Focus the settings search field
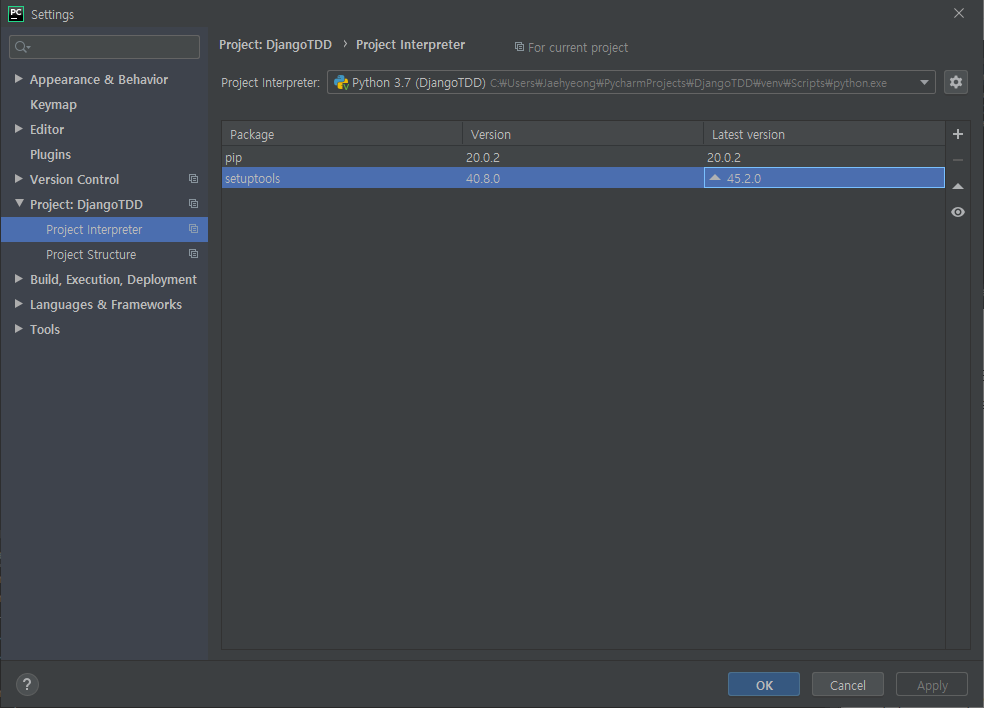Viewport: 984px width, 708px height. click(x=104, y=47)
